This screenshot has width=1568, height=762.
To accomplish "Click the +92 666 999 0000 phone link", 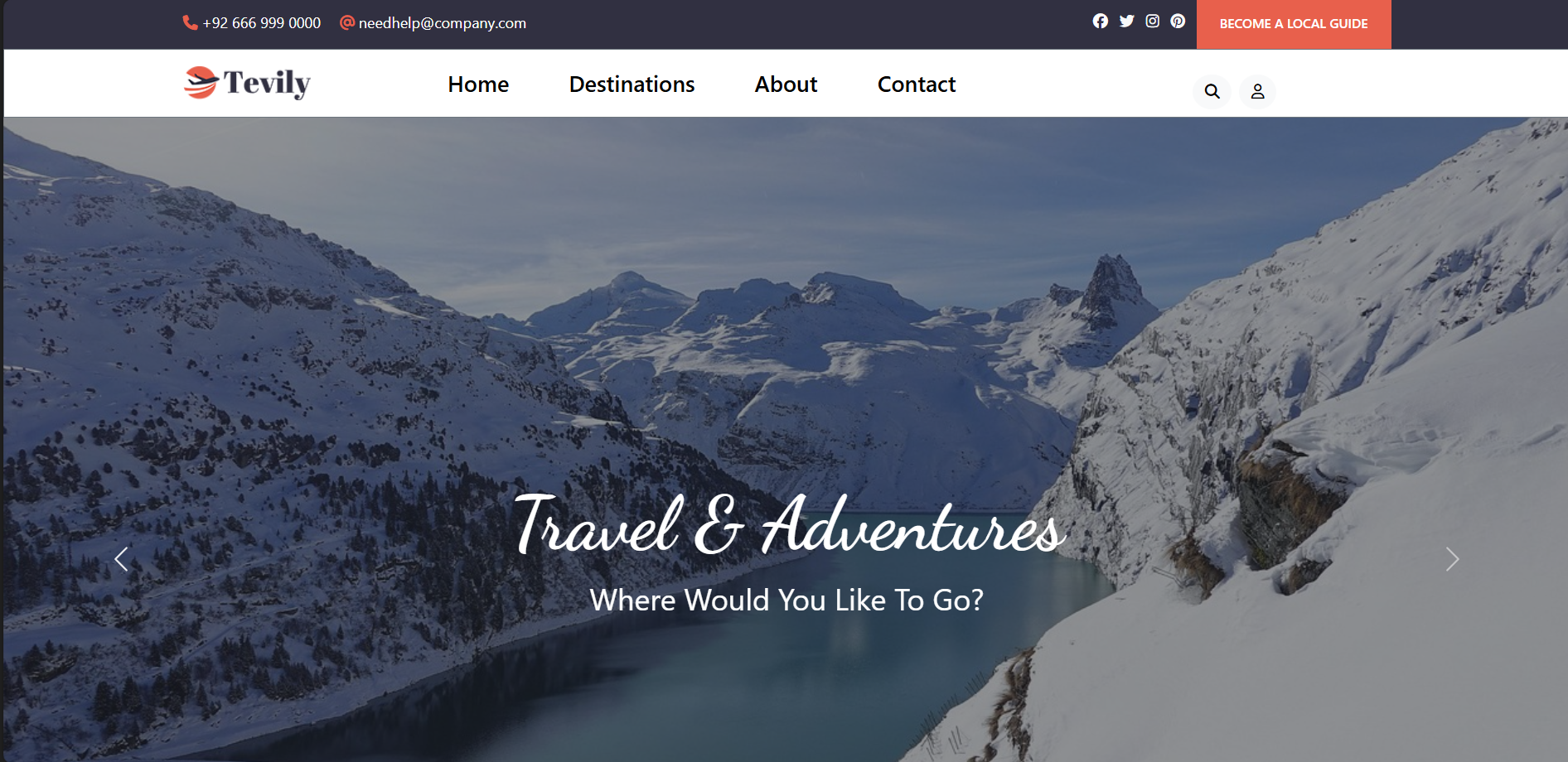I will click(262, 23).
